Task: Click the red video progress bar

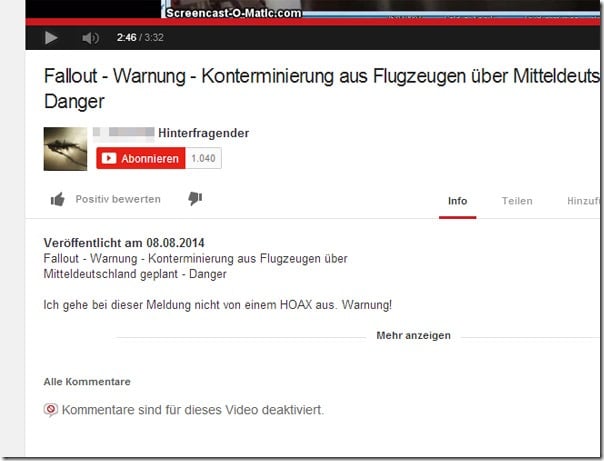Action: coord(312,22)
